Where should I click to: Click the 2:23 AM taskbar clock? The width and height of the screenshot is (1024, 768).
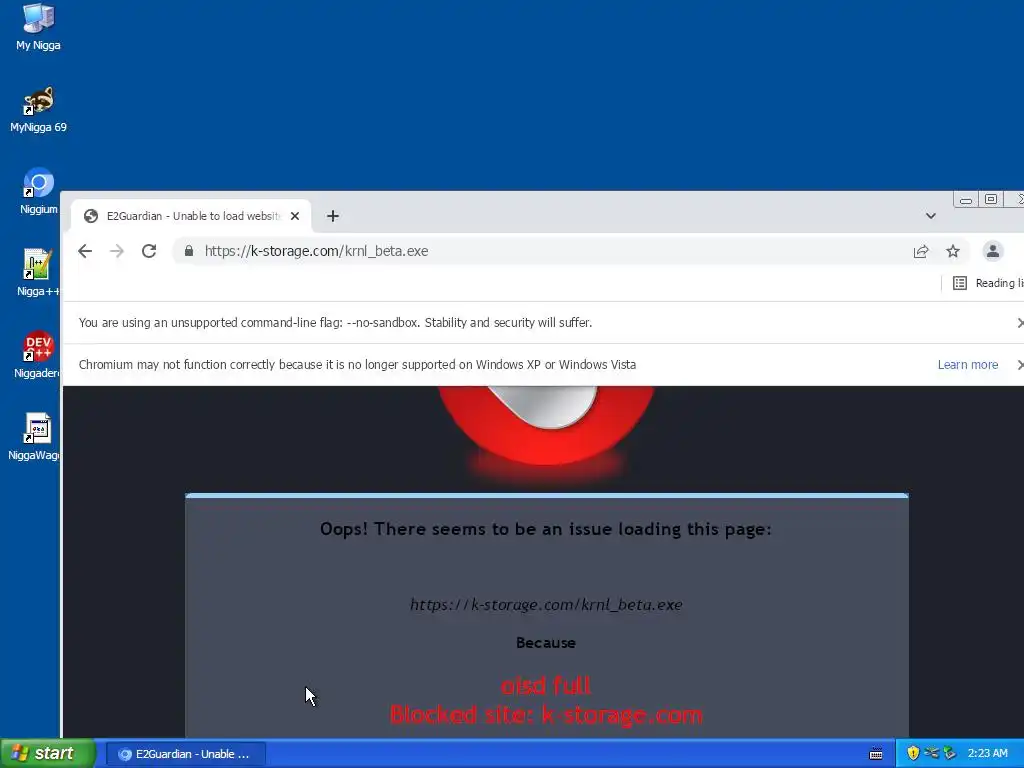coord(987,754)
